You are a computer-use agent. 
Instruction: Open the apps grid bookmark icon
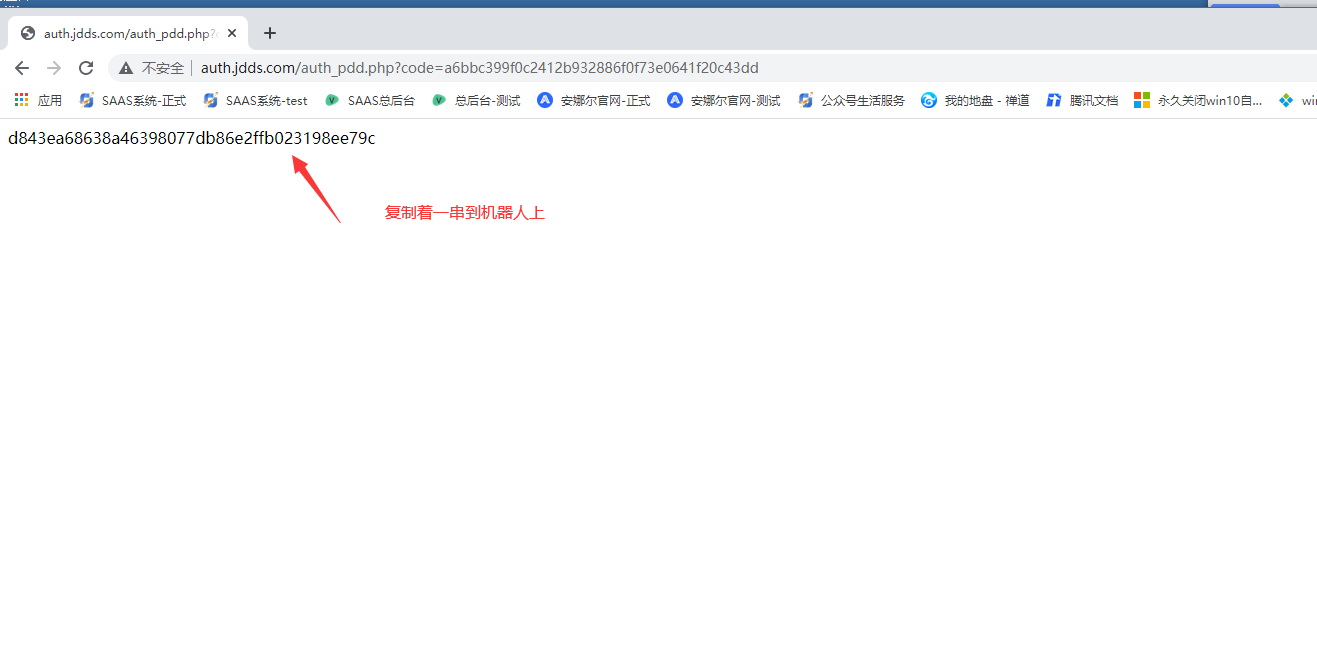click(x=22, y=100)
